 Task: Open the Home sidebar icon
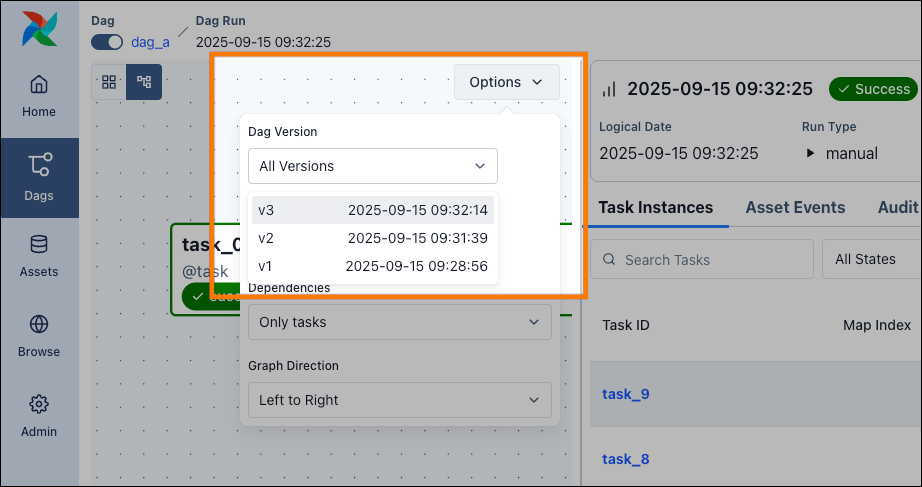tap(39, 96)
